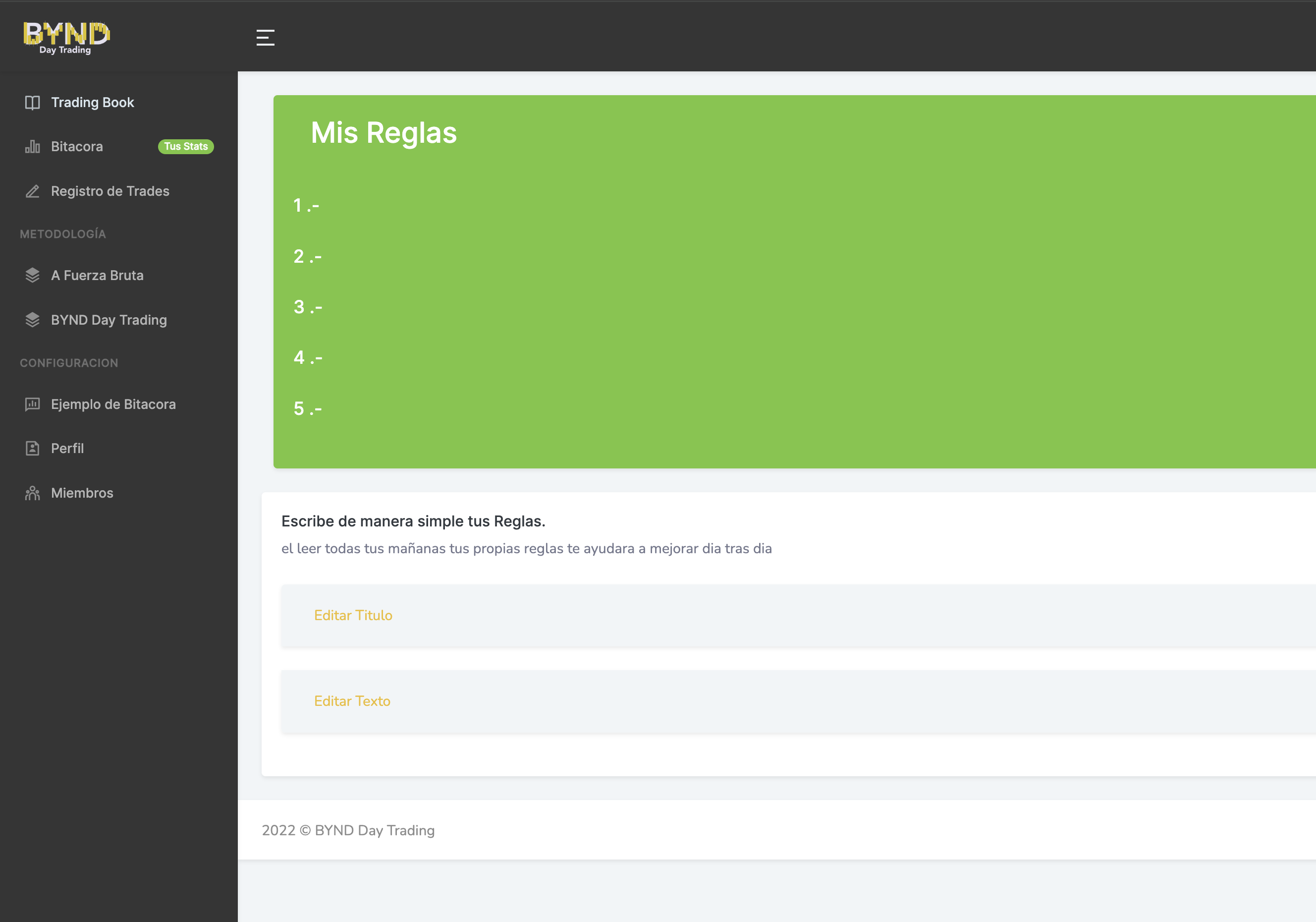This screenshot has width=1316, height=922.
Task: Toggle the hamburger sidebar menu icon
Action: point(265,37)
